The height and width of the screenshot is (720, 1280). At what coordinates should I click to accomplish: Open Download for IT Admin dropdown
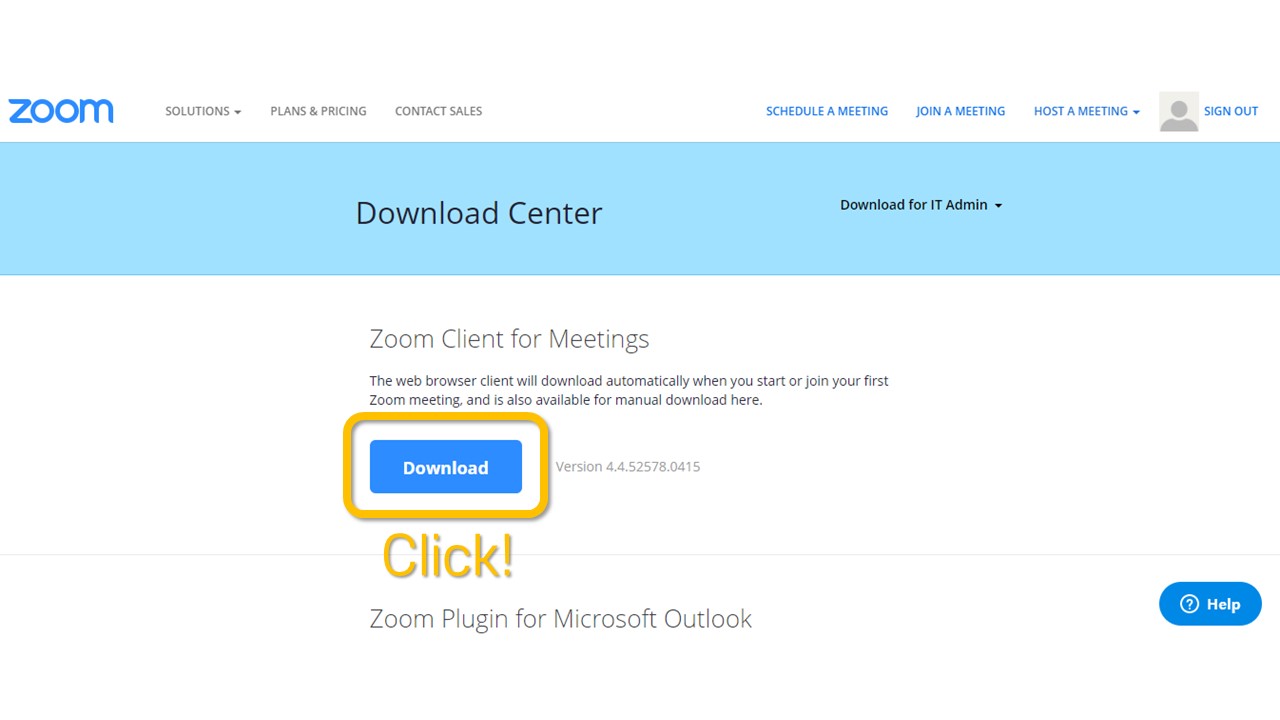pyautogui.click(x=921, y=204)
